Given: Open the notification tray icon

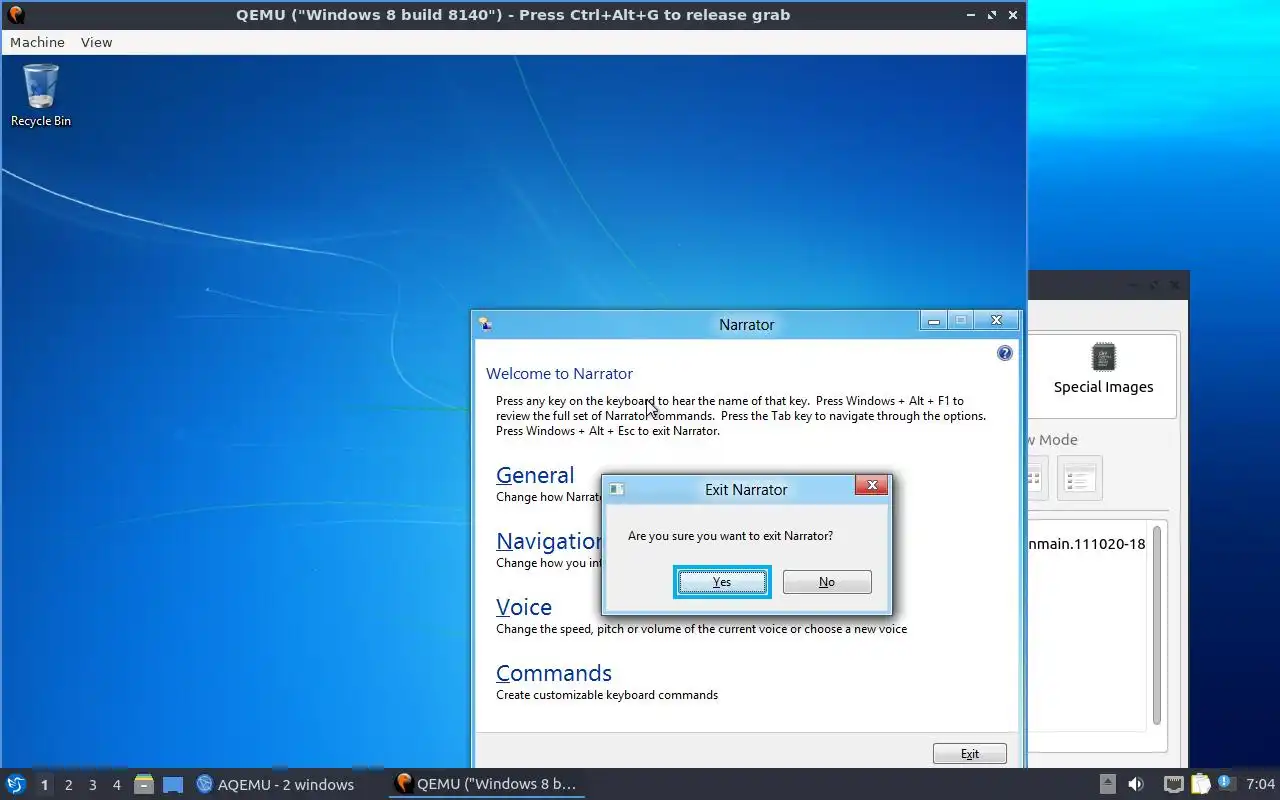Looking at the screenshot, I should [x=1225, y=783].
